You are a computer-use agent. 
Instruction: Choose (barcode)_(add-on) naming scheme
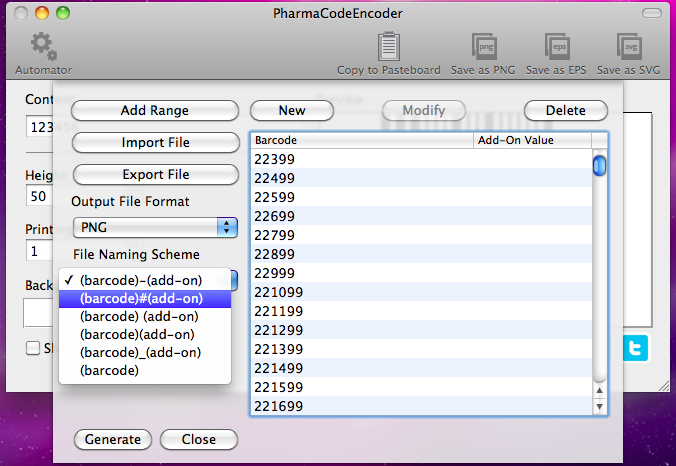[145, 353]
